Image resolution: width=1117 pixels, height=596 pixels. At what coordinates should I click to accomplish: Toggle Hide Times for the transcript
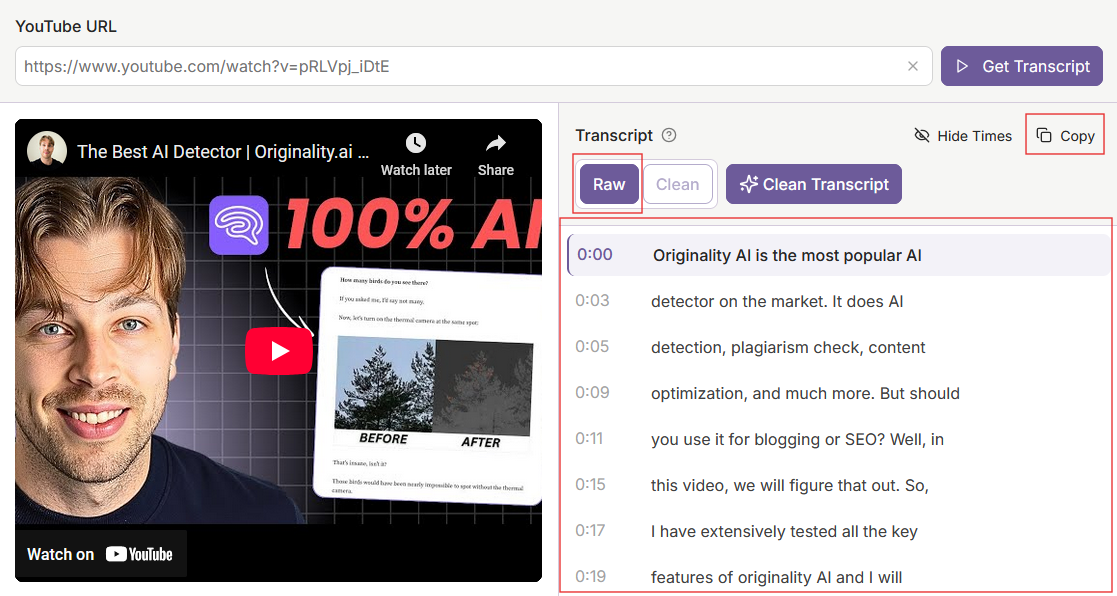pos(963,135)
